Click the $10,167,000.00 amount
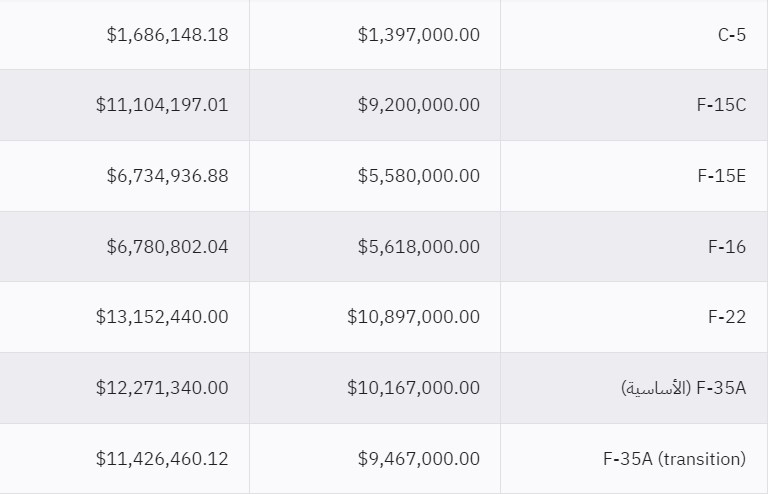This screenshot has width=768, height=494. coord(413,387)
